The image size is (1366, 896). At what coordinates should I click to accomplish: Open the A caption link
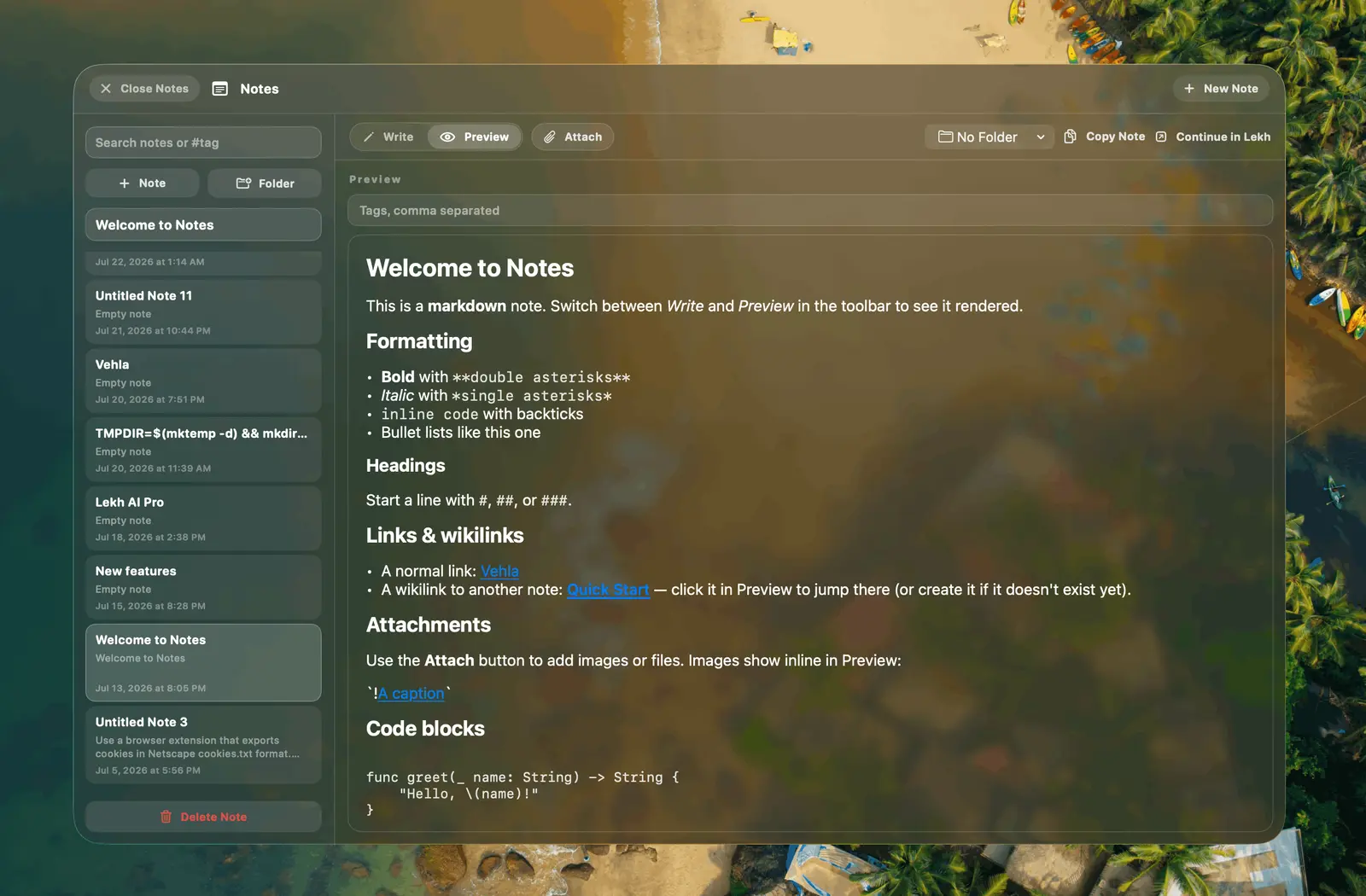click(412, 693)
